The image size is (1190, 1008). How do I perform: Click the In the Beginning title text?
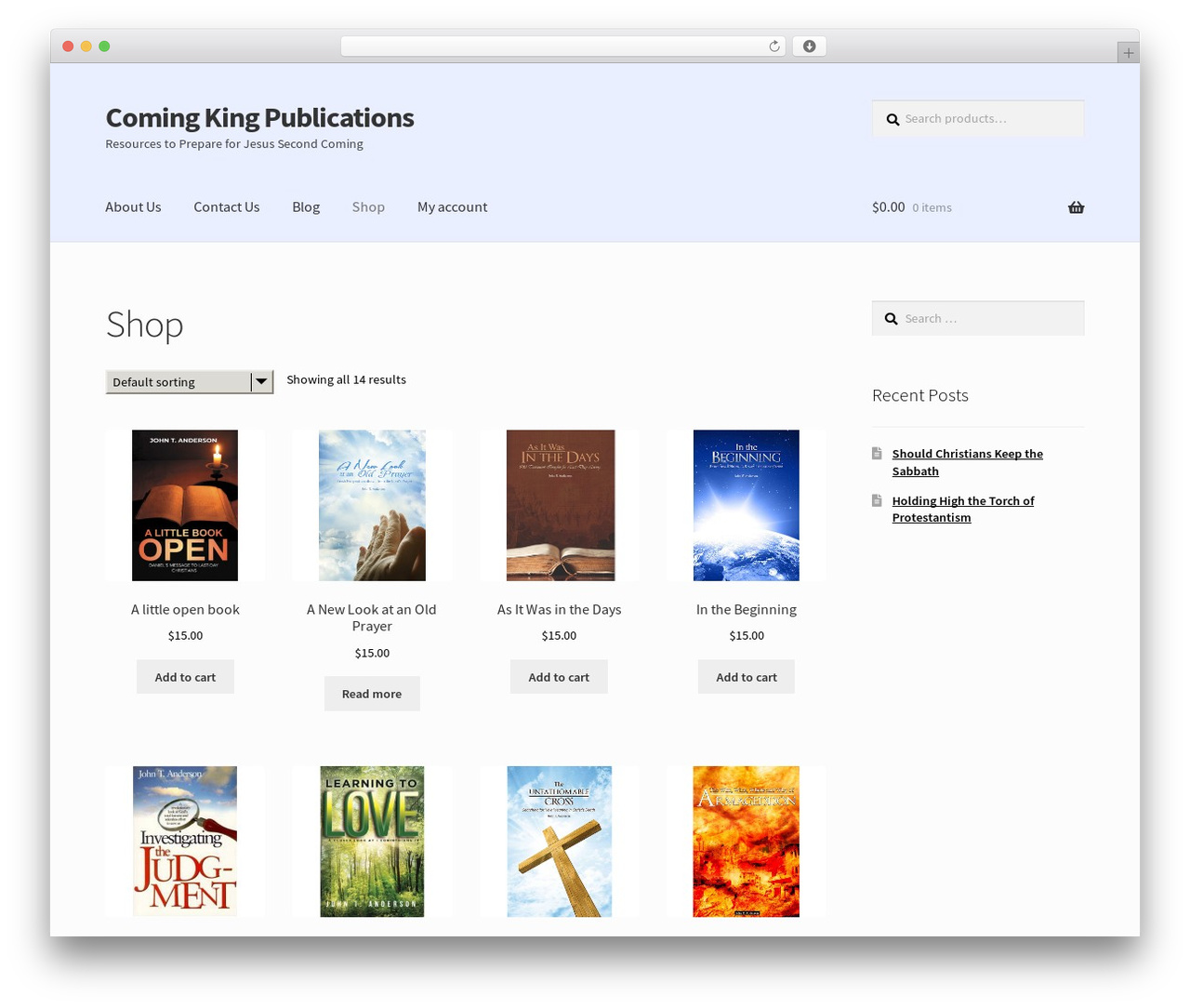(747, 610)
